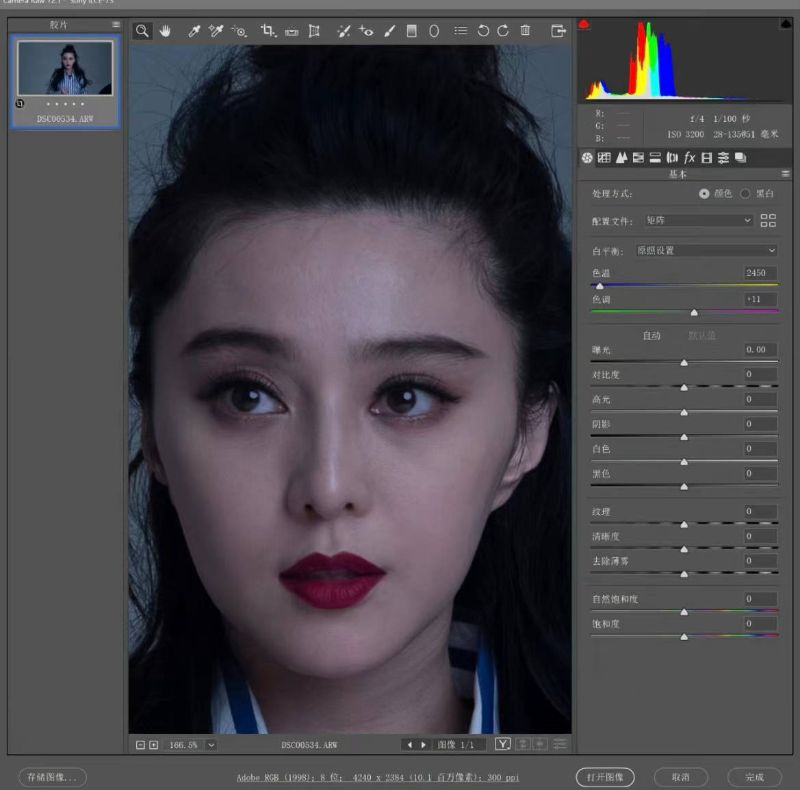
Task: Toggle the before/after Y preview button
Action: [503, 744]
